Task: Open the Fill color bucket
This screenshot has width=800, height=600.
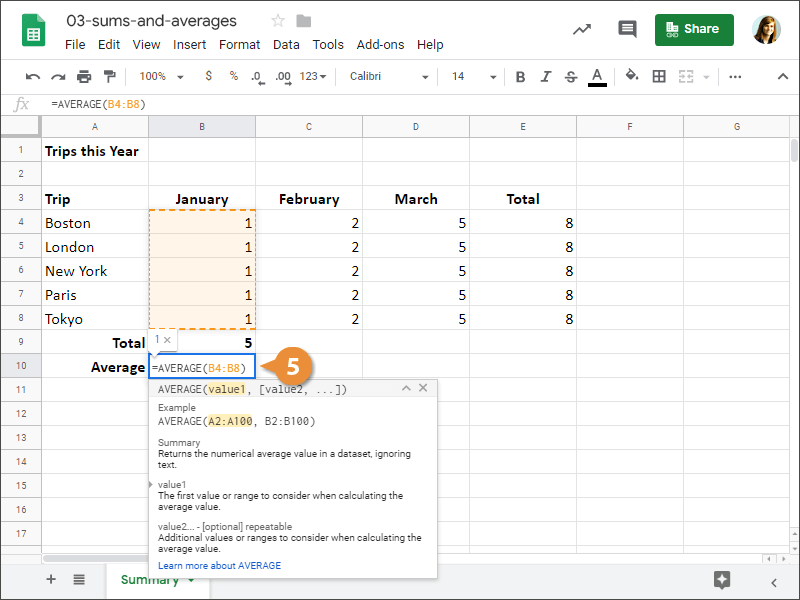Action: 631,76
